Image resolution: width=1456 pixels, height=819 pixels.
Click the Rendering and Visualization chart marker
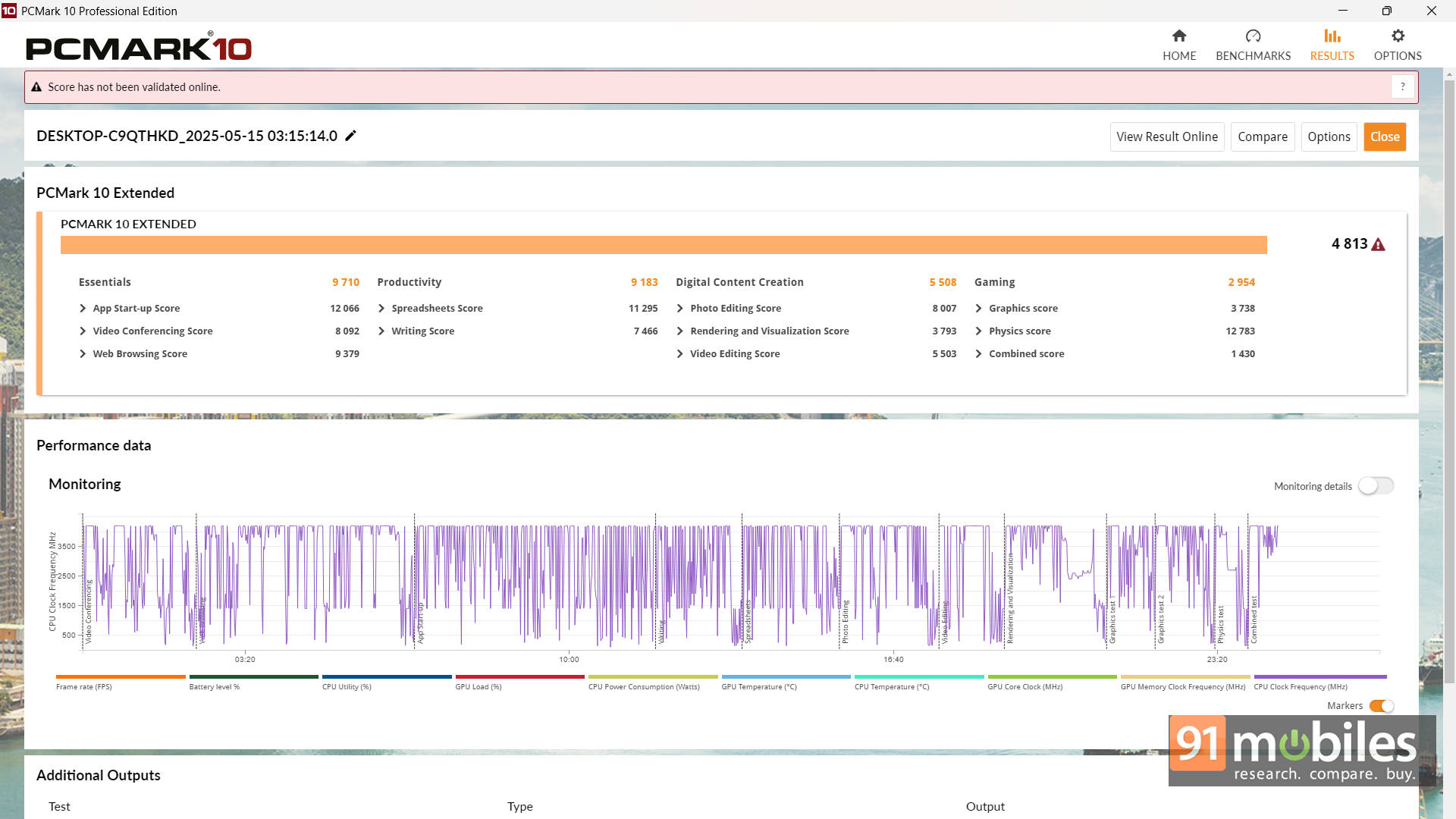click(1009, 599)
